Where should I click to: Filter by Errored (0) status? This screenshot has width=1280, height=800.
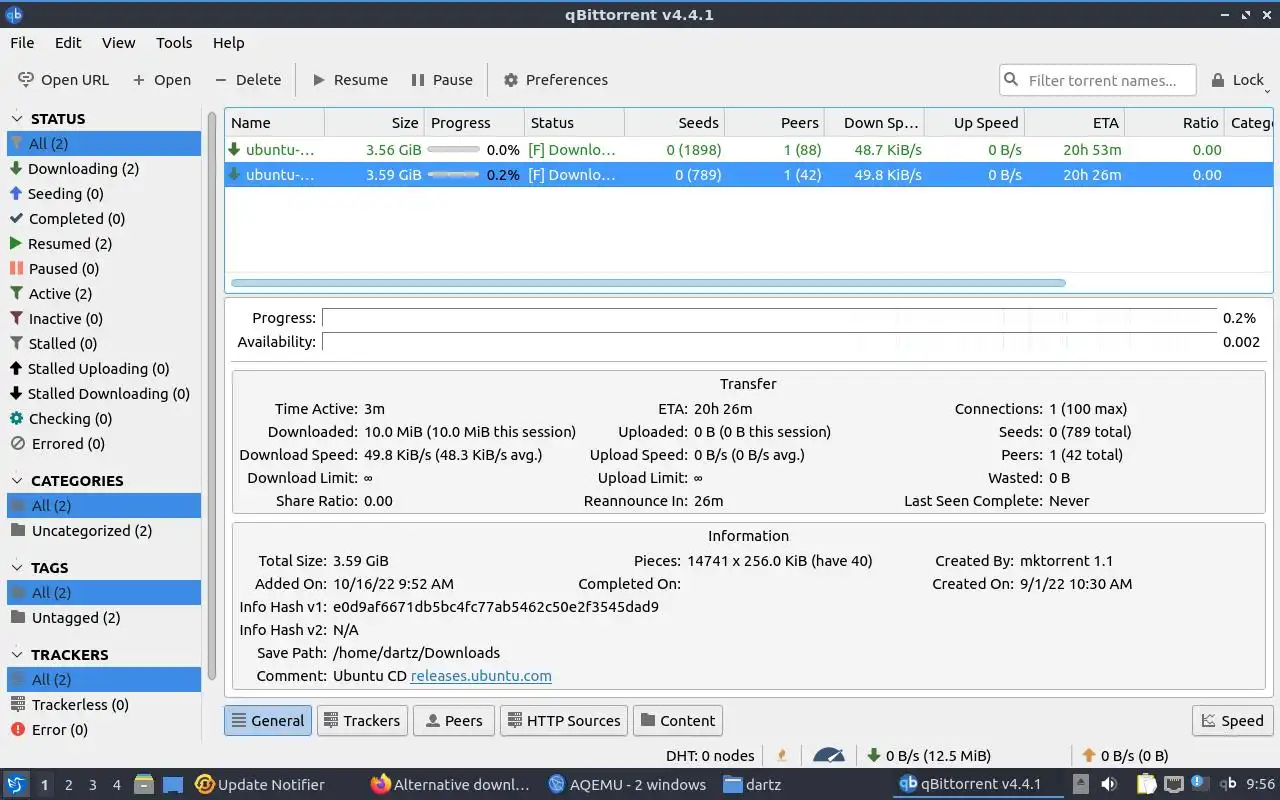[104, 444]
